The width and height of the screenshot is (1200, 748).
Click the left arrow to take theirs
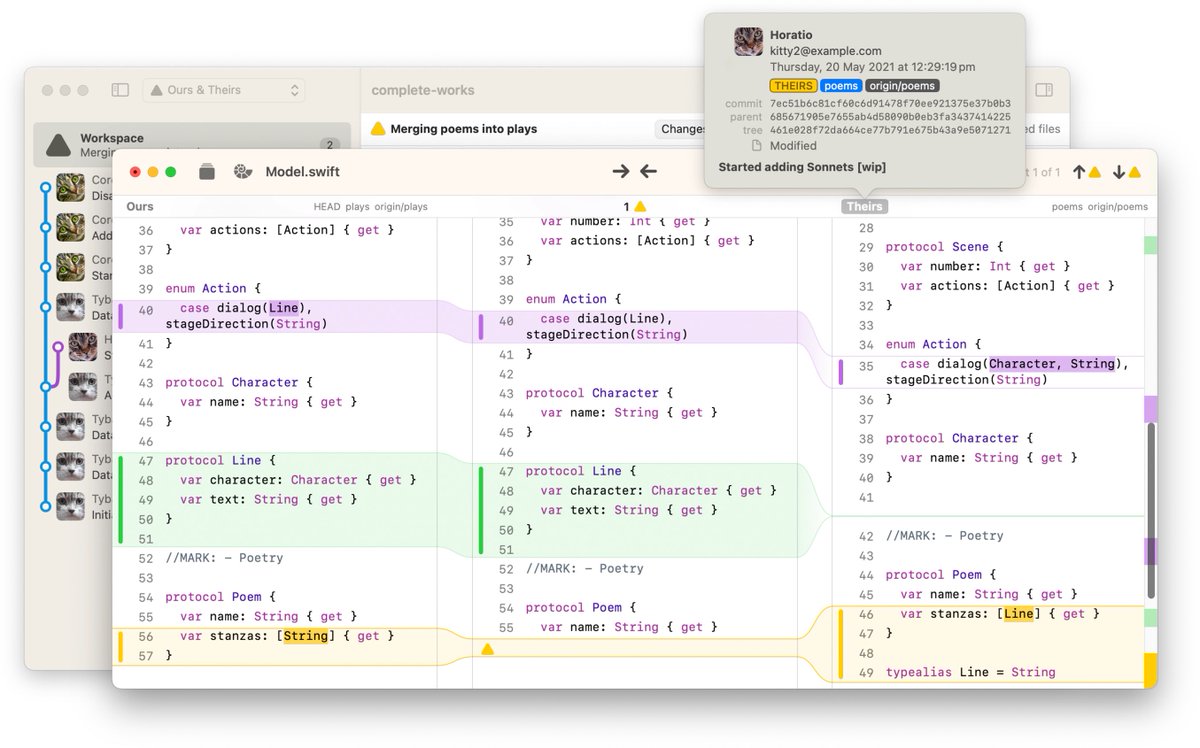click(x=648, y=172)
